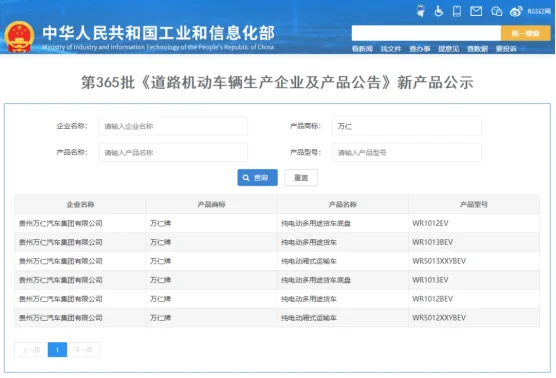Click the 重置 reset button
Image resolution: width=556 pixels, height=378 pixels.
tap(301, 178)
